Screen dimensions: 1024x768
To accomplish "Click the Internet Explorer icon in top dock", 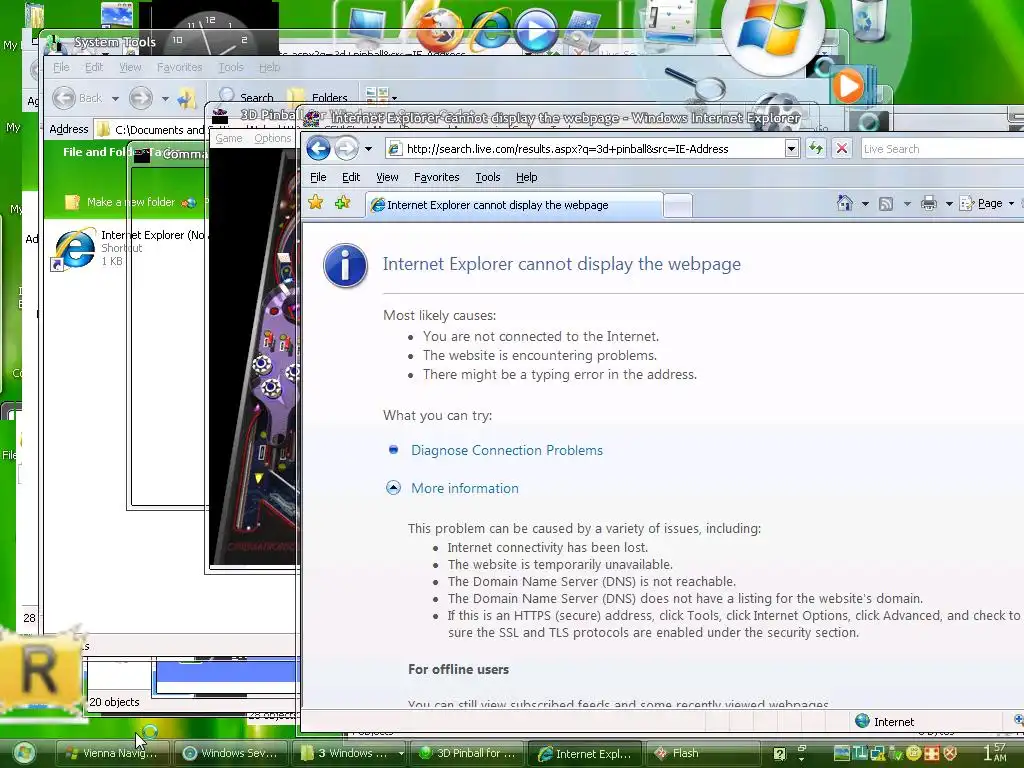I will click(490, 30).
